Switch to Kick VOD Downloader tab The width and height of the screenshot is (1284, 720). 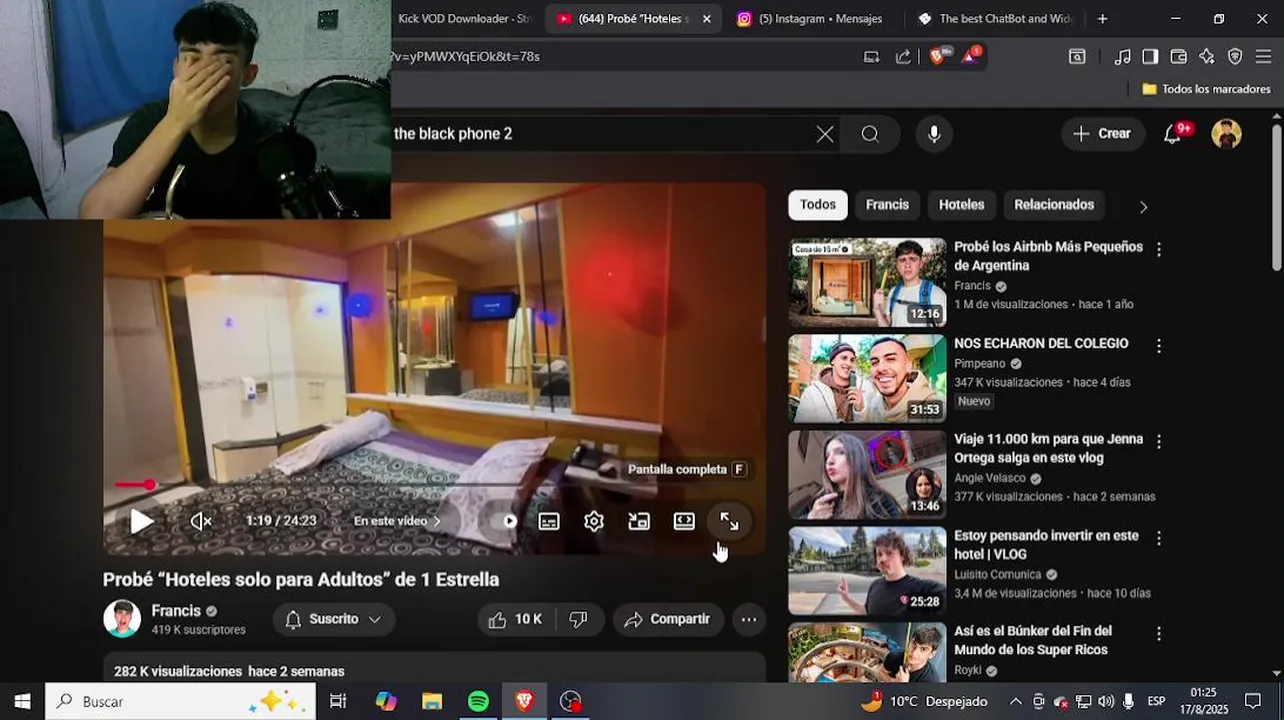(466, 19)
